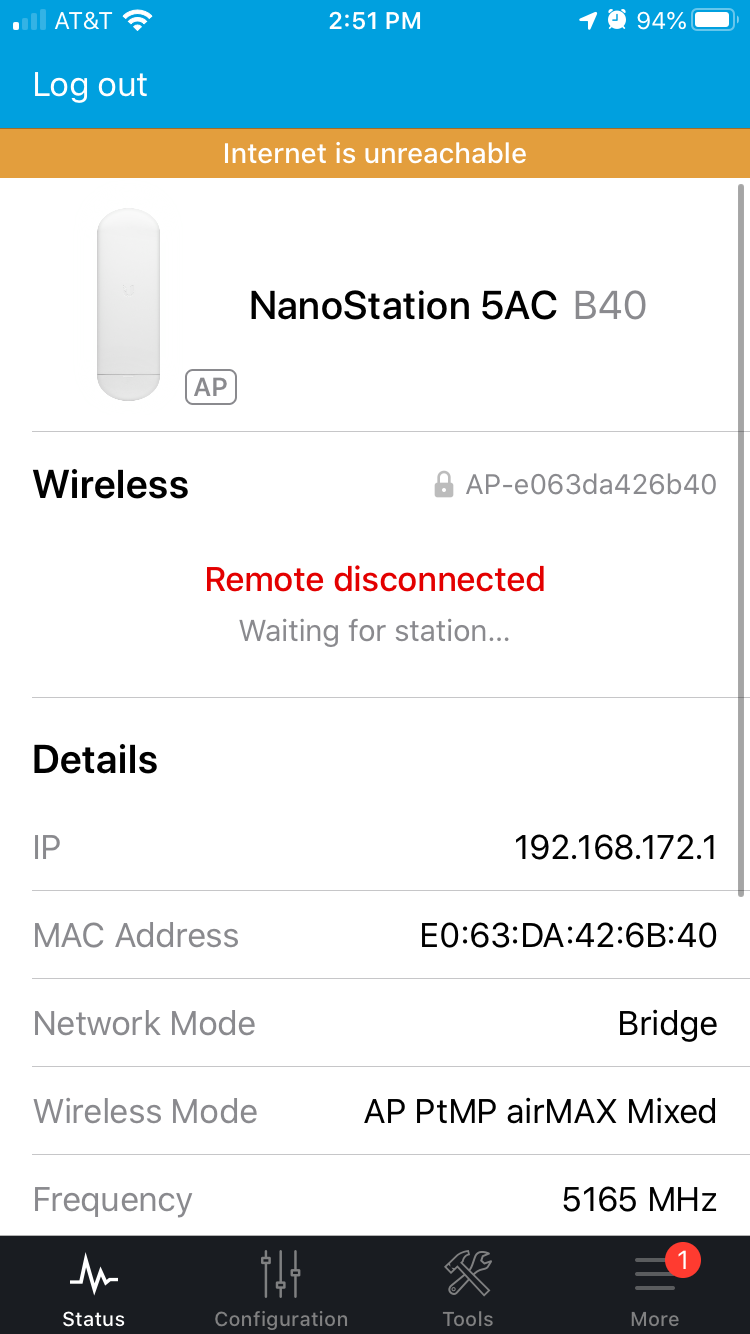Select the IP address row
The width and height of the screenshot is (750, 1334).
375,848
